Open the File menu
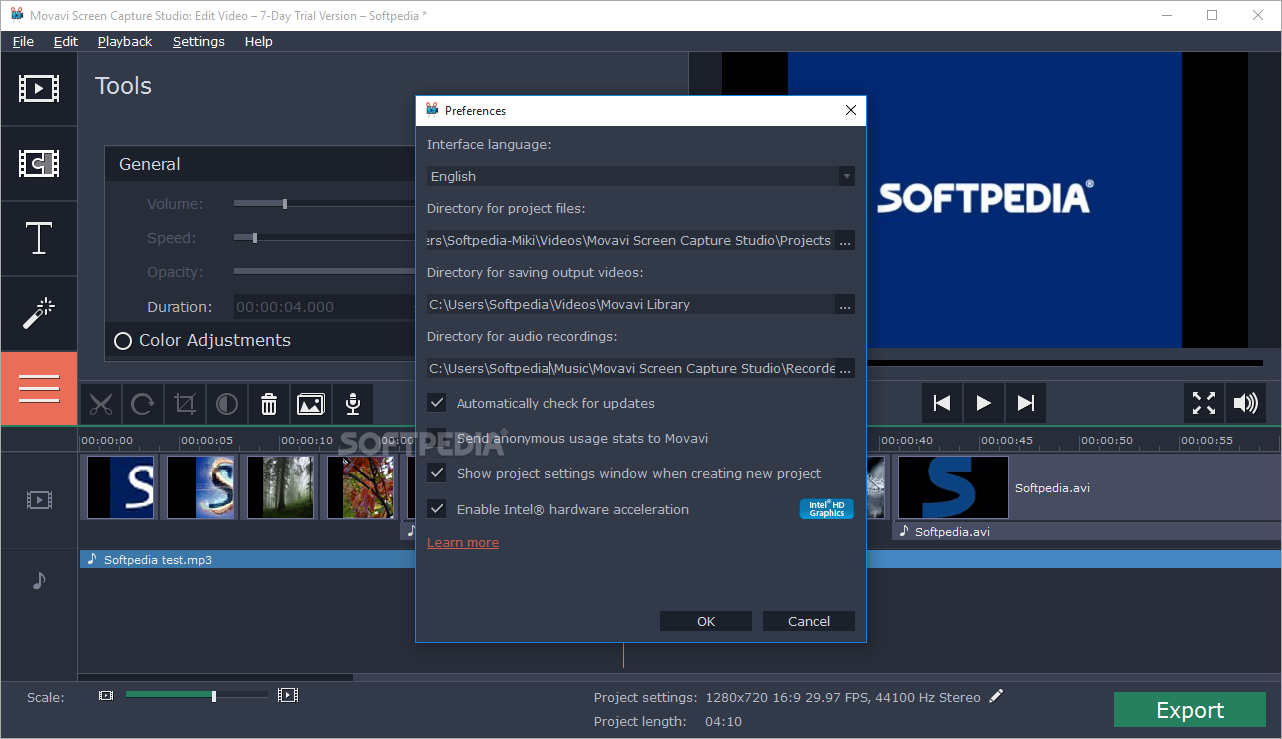Viewport: 1282px width, 739px height. (x=23, y=41)
